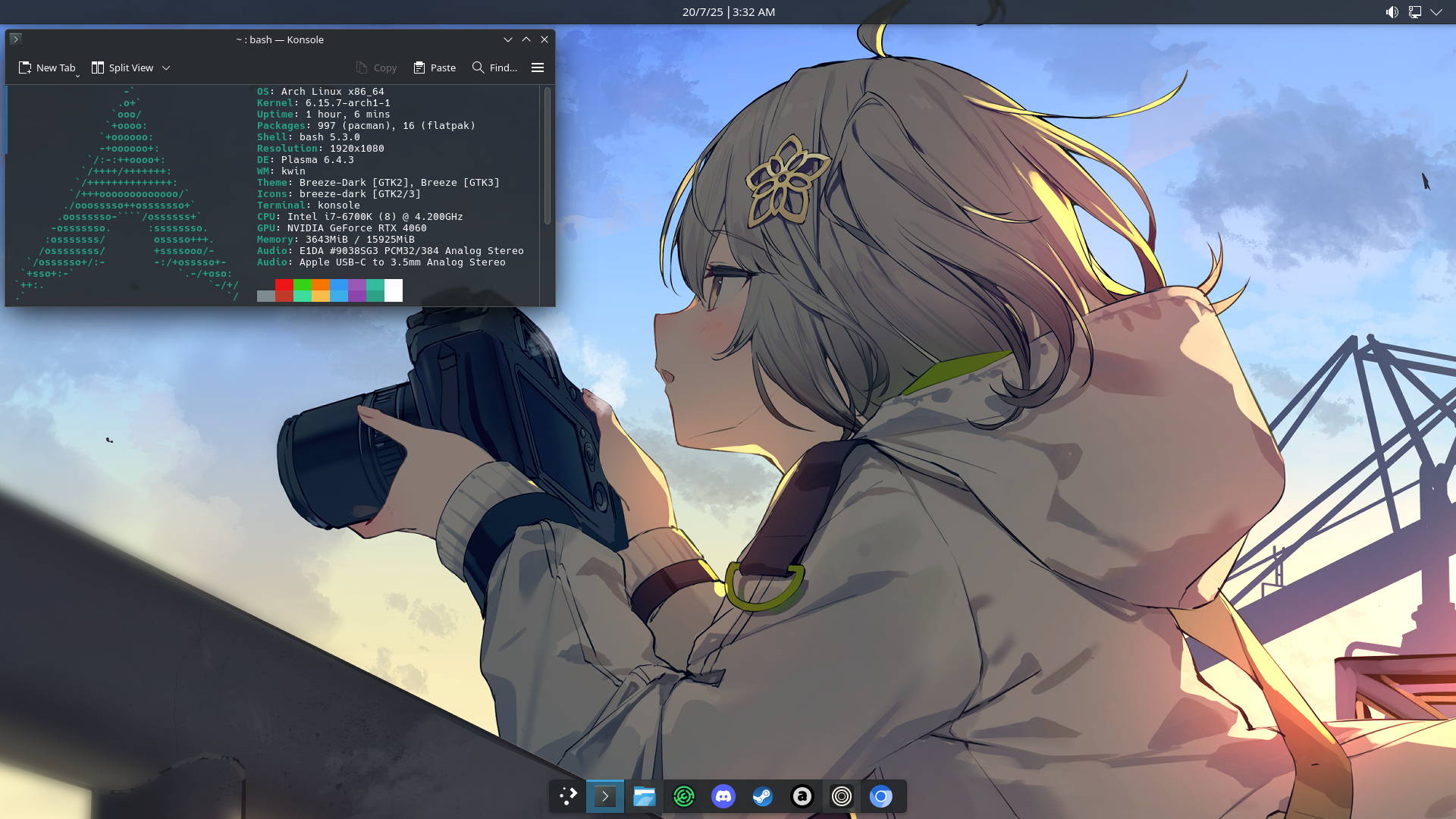Open Chromium browser from the dock
Viewport: 1456px width, 819px height.
(881, 796)
